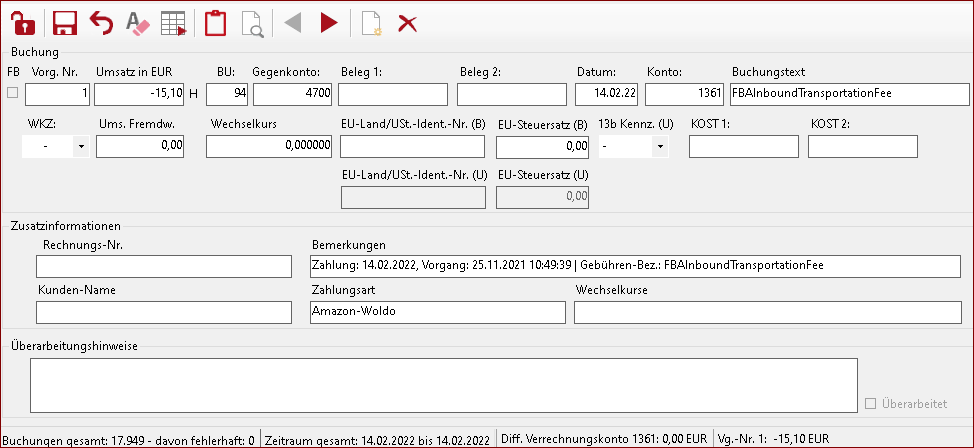
Task: Delete the booking with the red X icon
Action: 407,24
